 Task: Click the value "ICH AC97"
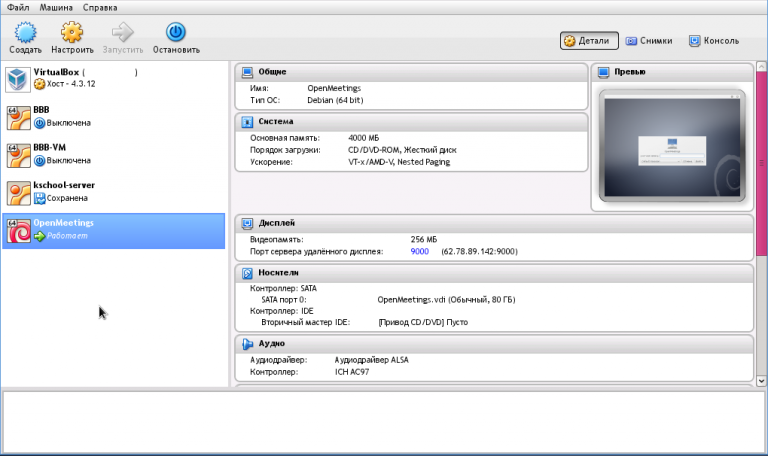352,372
